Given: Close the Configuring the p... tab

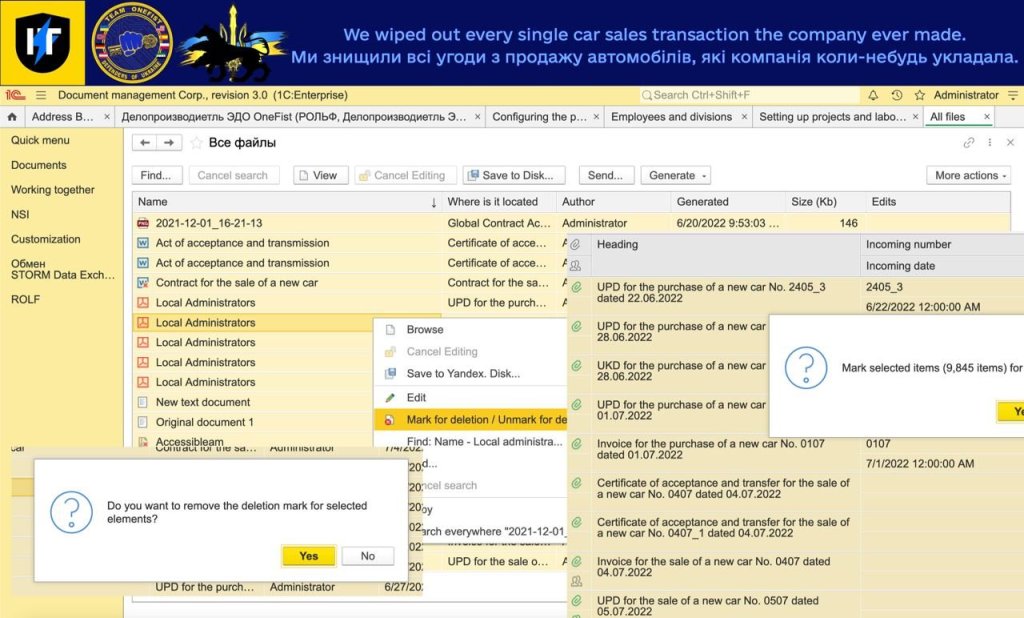Looking at the screenshot, I should (x=596, y=117).
